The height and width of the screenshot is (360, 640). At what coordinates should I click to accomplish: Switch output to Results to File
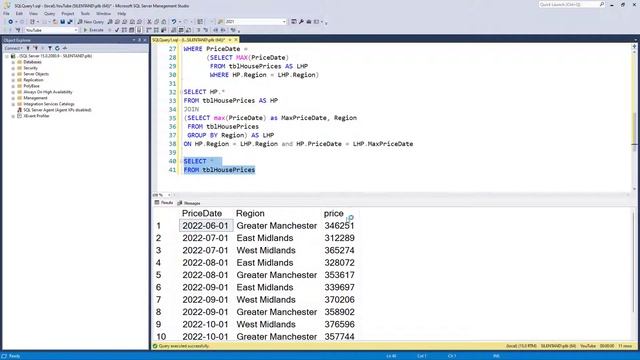pyautogui.click(x=189, y=30)
